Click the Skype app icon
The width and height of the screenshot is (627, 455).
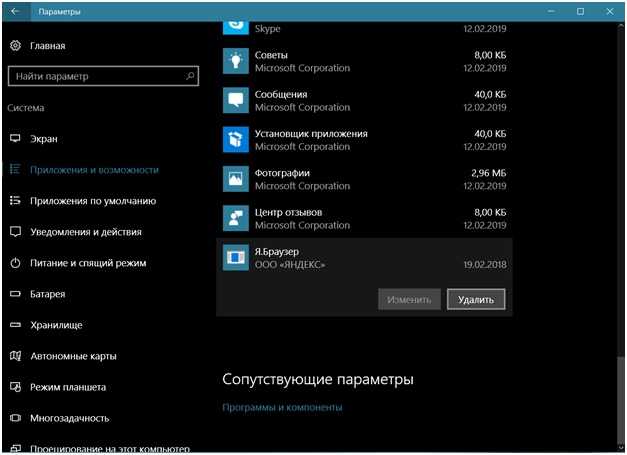click(236, 27)
